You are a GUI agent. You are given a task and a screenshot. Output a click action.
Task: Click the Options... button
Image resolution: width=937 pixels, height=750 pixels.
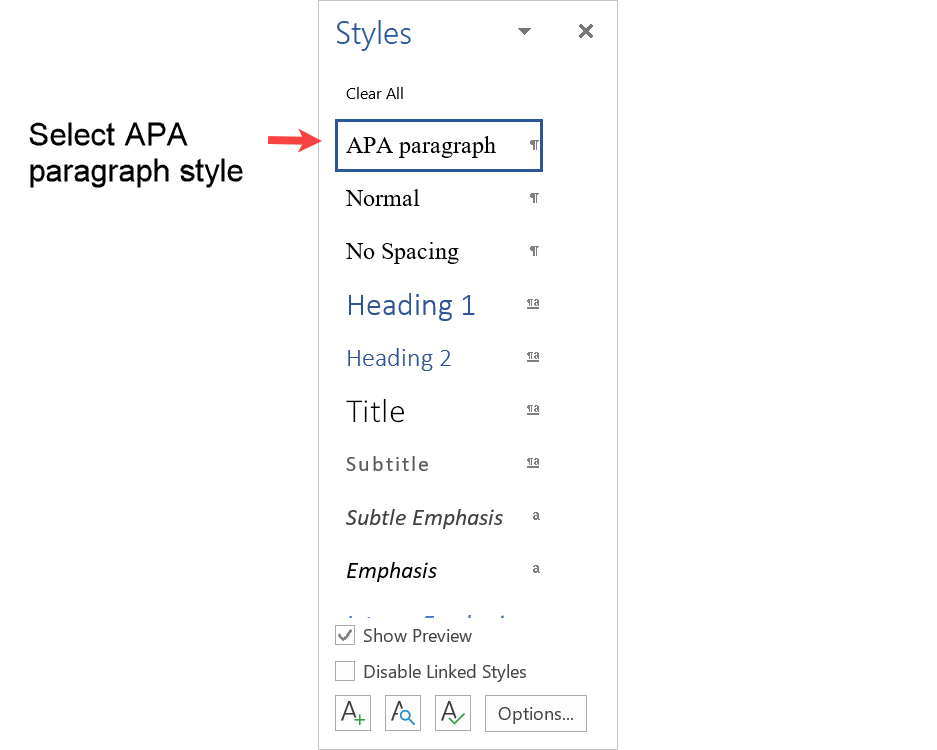pyautogui.click(x=535, y=713)
